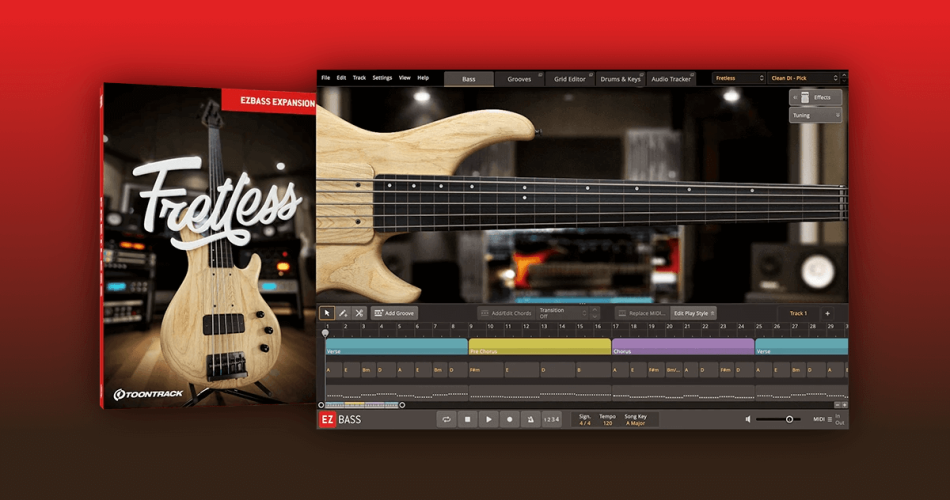Click the Bm/... chord in Chorus
Screen dimensions: 950x500
click(x=674, y=370)
